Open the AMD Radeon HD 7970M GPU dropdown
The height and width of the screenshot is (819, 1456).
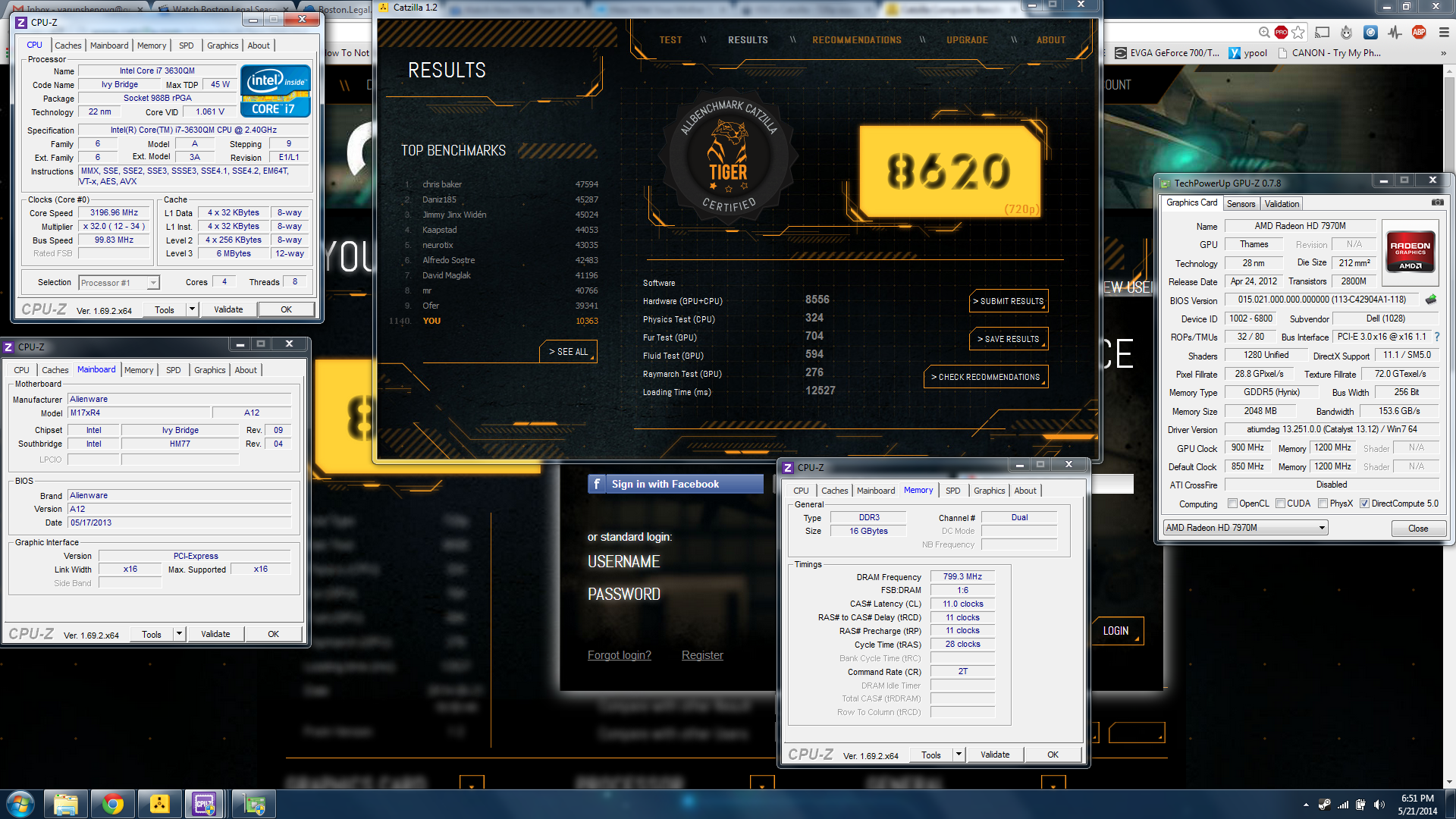pos(1245,528)
